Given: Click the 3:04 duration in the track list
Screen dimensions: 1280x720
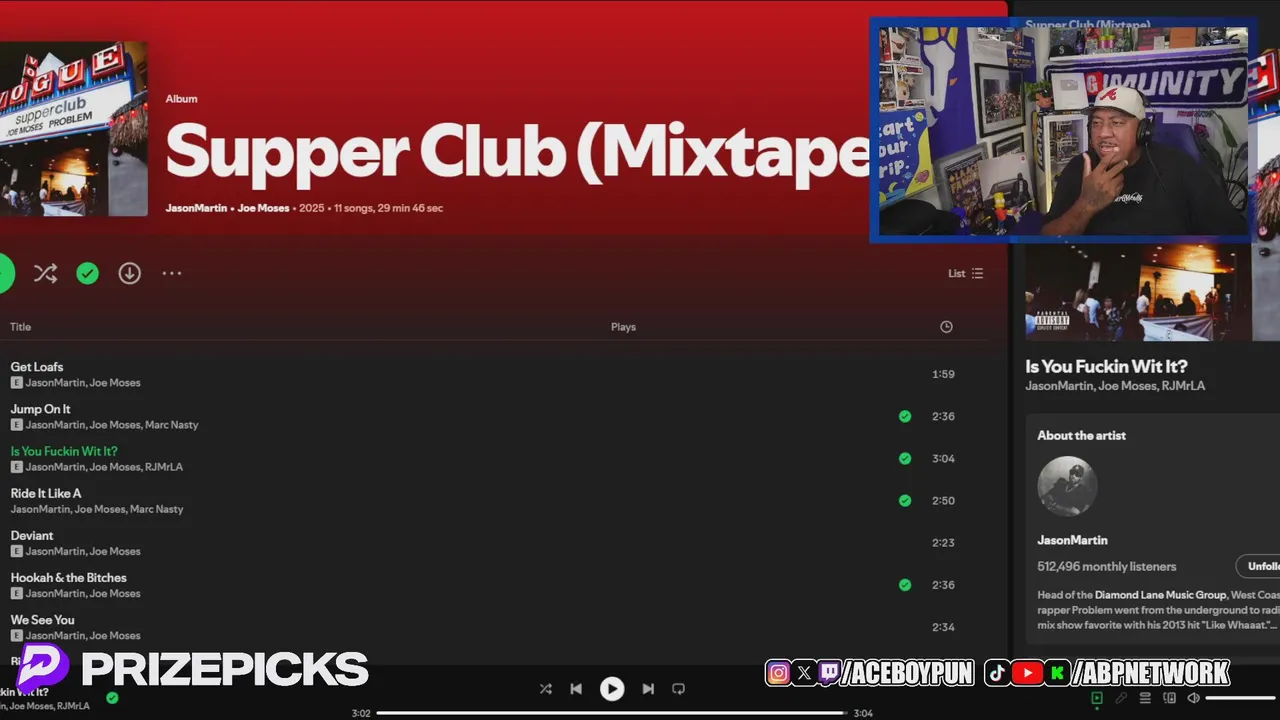Looking at the screenshot, I should pos(943,458).
